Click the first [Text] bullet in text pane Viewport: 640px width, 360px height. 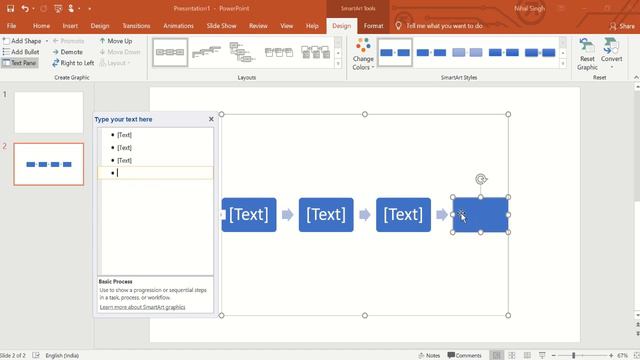coord(124,135)
